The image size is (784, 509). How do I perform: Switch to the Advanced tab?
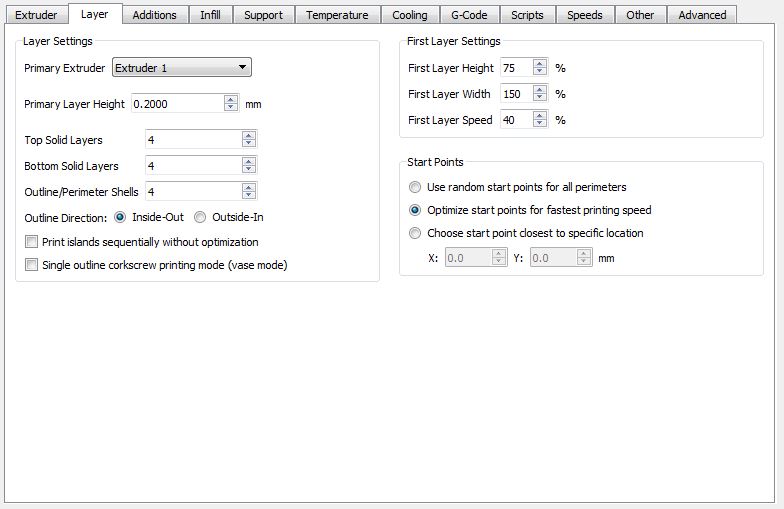tap(702, 15)
